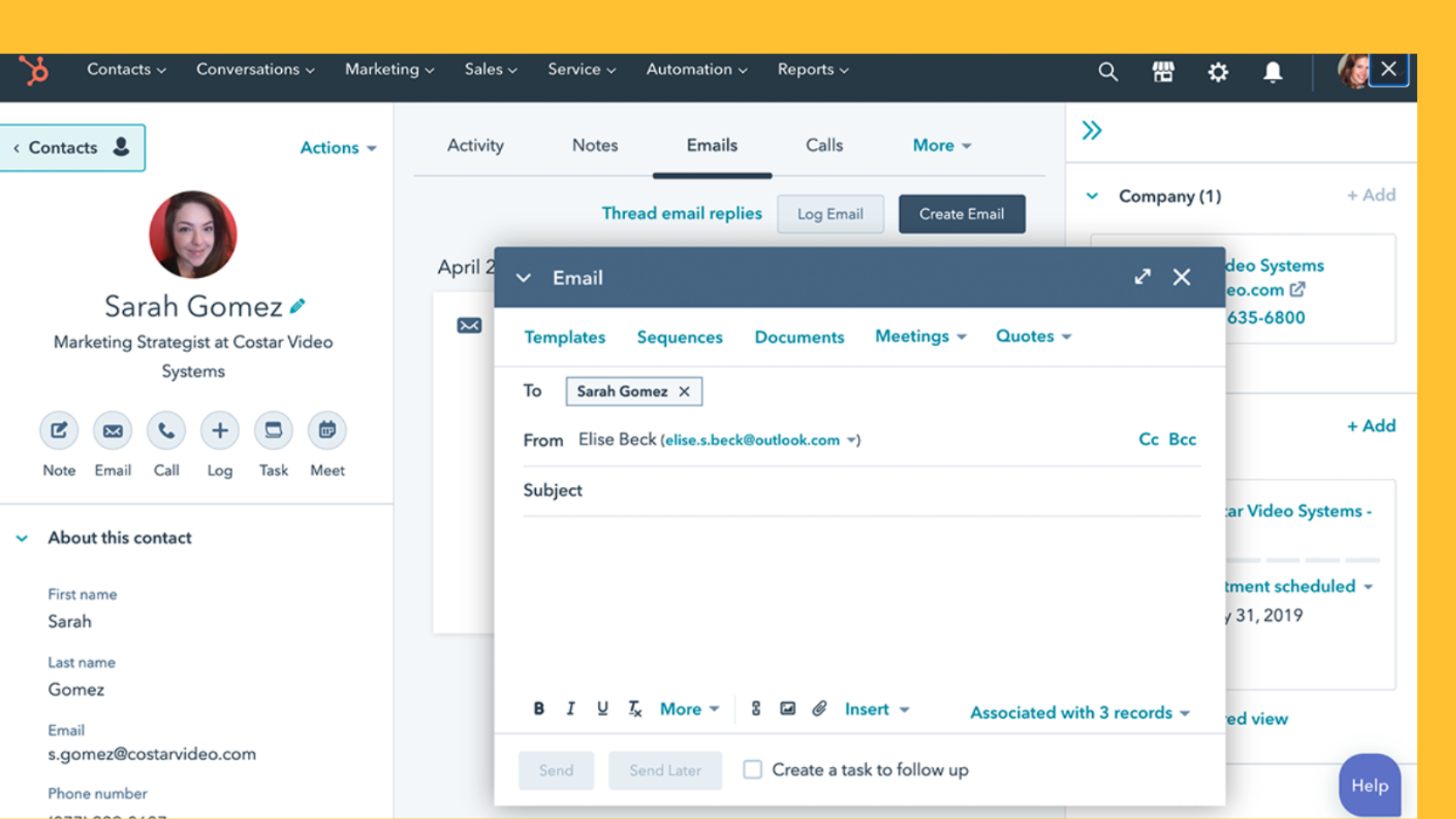This screenshot has height=819, width=1456.
Task: Remove Sarah Gomez from To field
Action: (684, 392)
